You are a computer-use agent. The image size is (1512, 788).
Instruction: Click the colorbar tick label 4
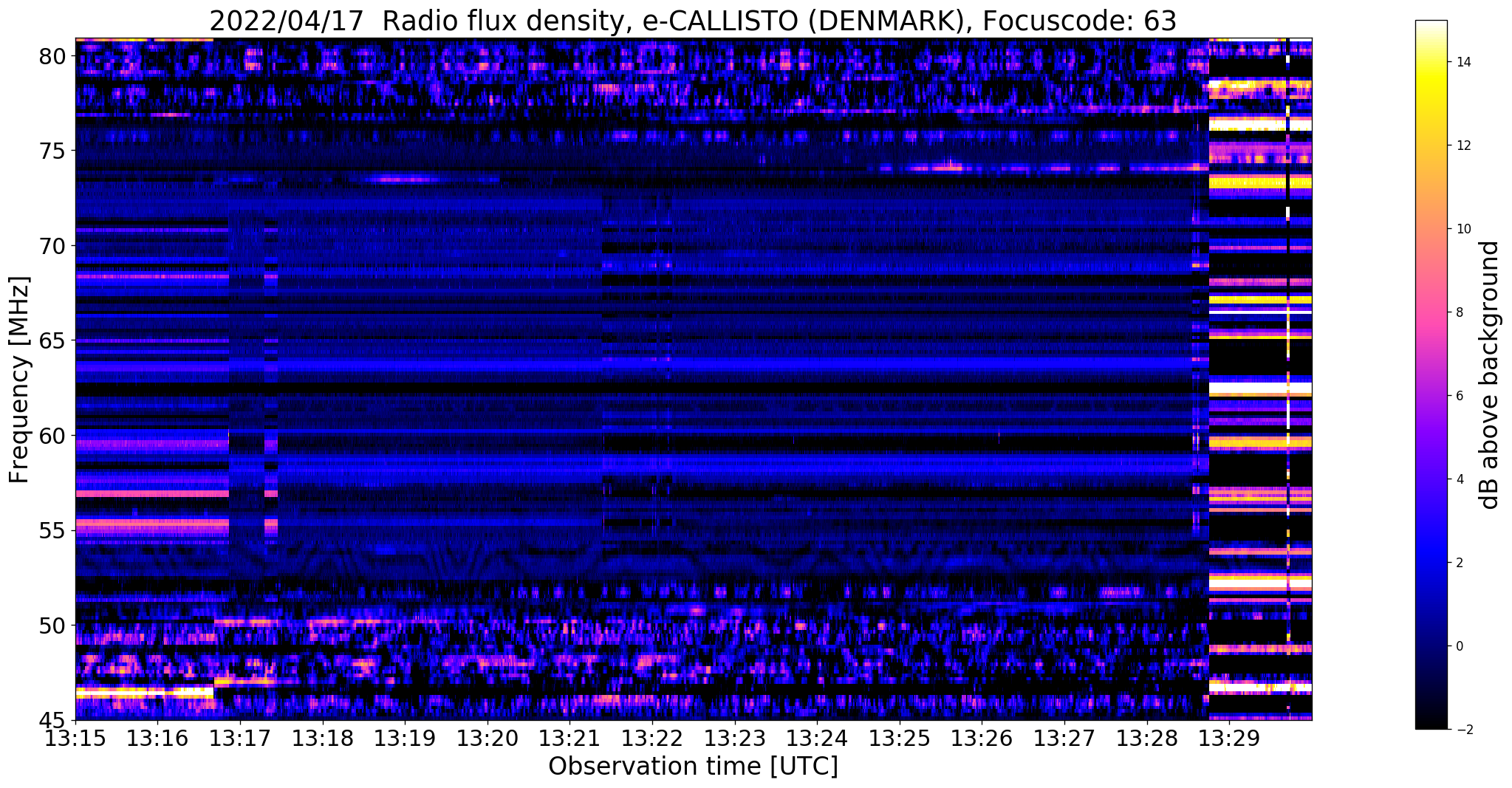pos(1459,479)
